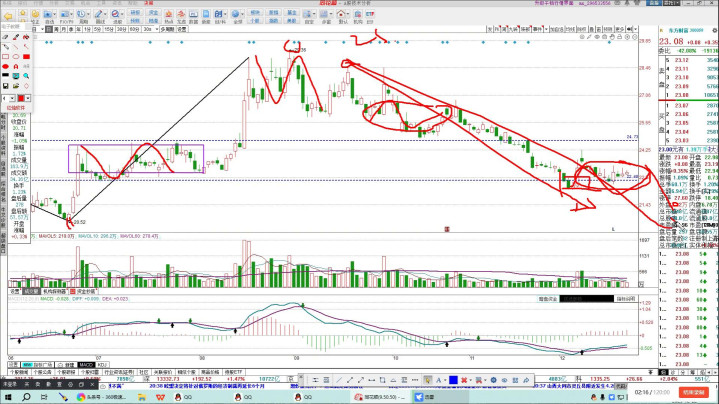Click the blue color swatch in bottom toolbar

pyautogui.click(x=453, y=380)
